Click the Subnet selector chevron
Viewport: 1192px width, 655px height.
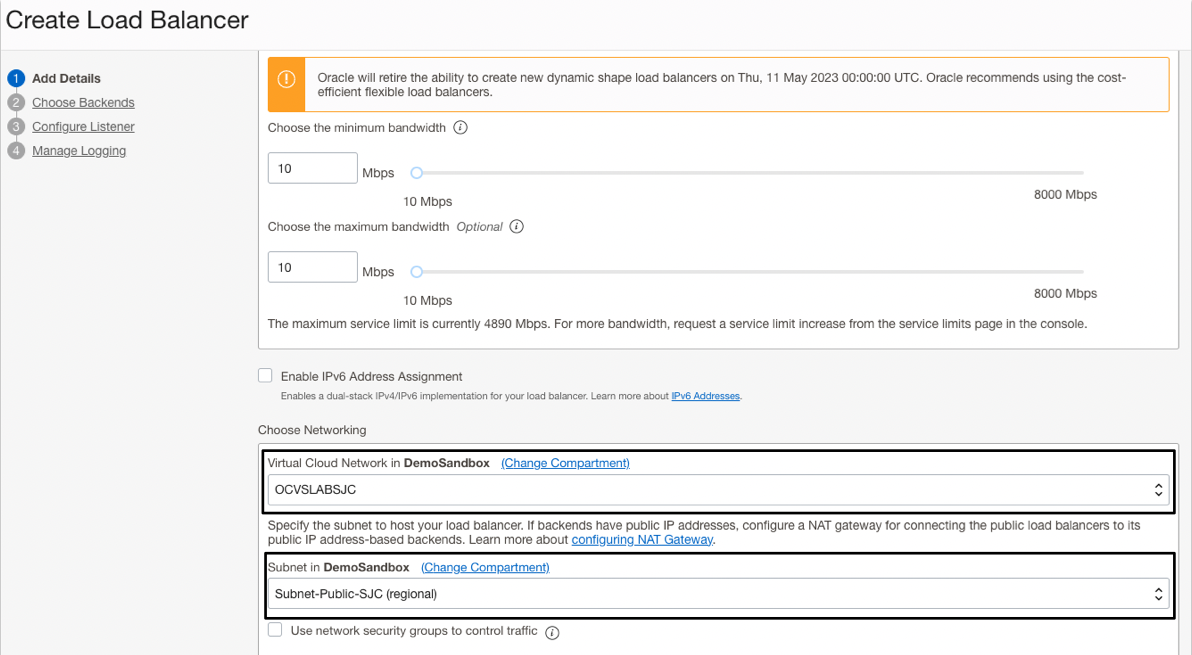(1158, 594)
